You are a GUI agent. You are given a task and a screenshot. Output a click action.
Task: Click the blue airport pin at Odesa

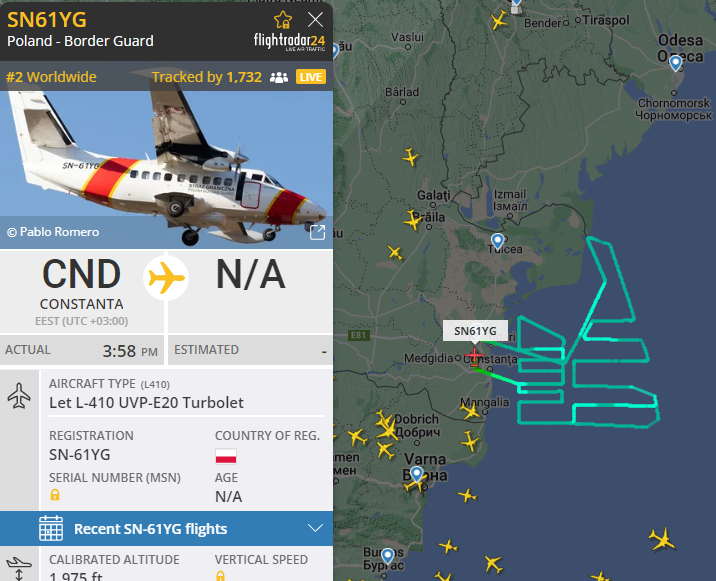(676, 63)
